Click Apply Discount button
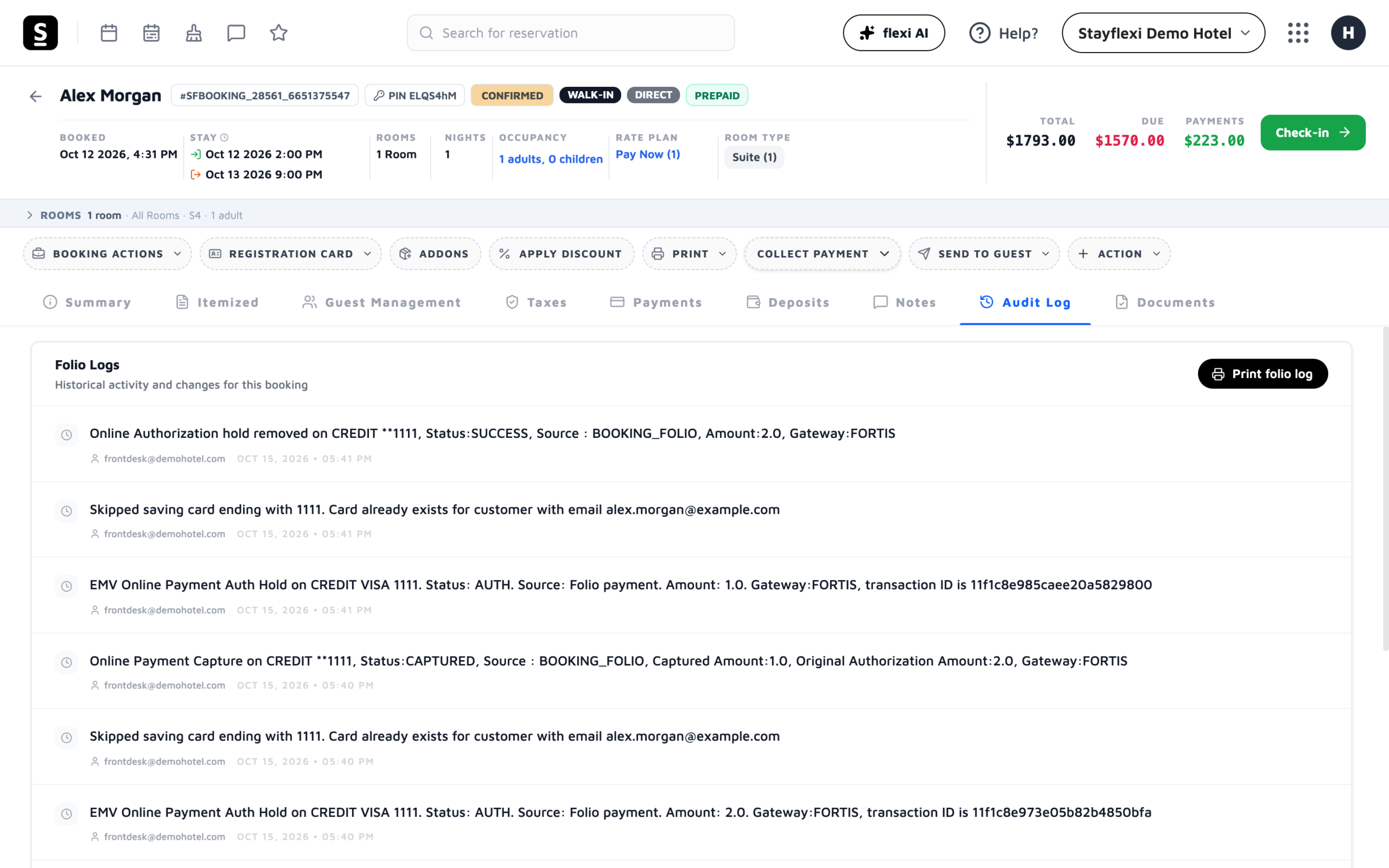Screen dimensions: 1389x868 point(562,254)
